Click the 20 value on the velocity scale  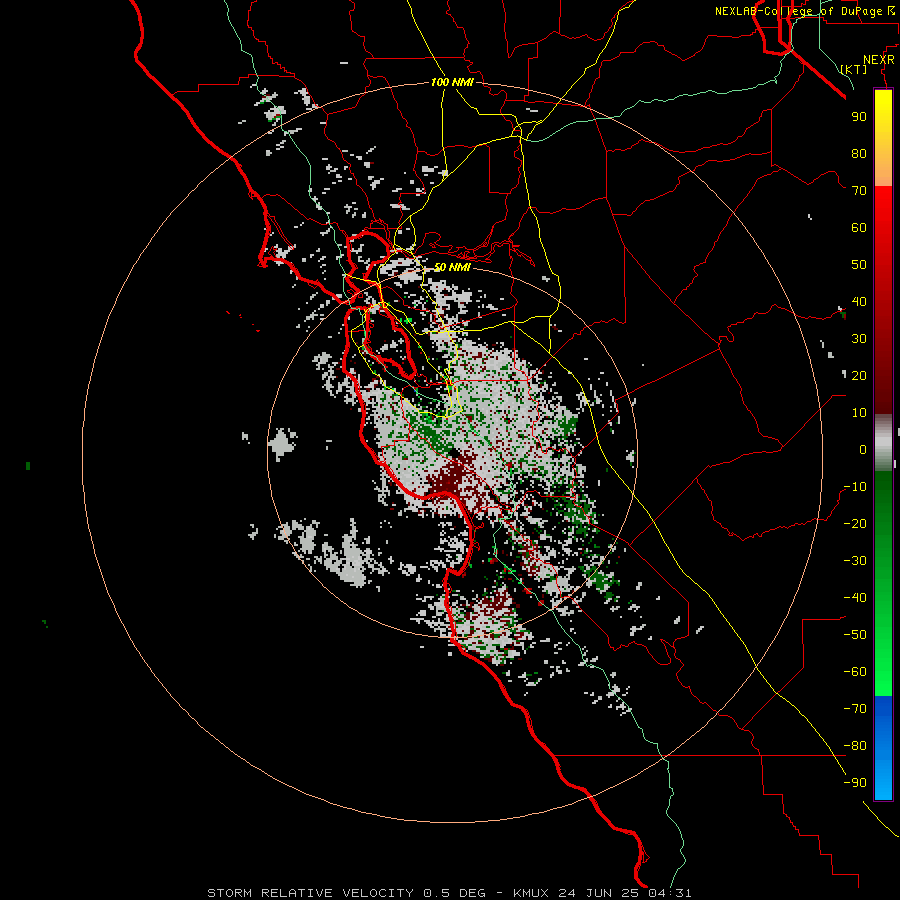tap(859, 376)
